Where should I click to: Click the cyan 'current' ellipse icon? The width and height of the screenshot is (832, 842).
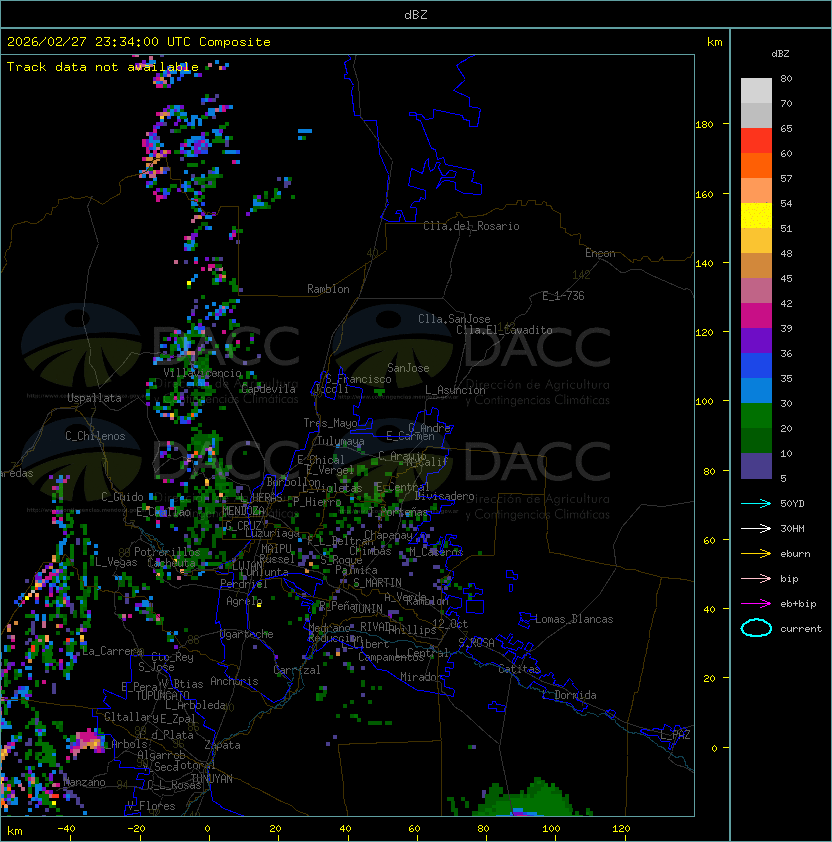[x=756, y=628]
